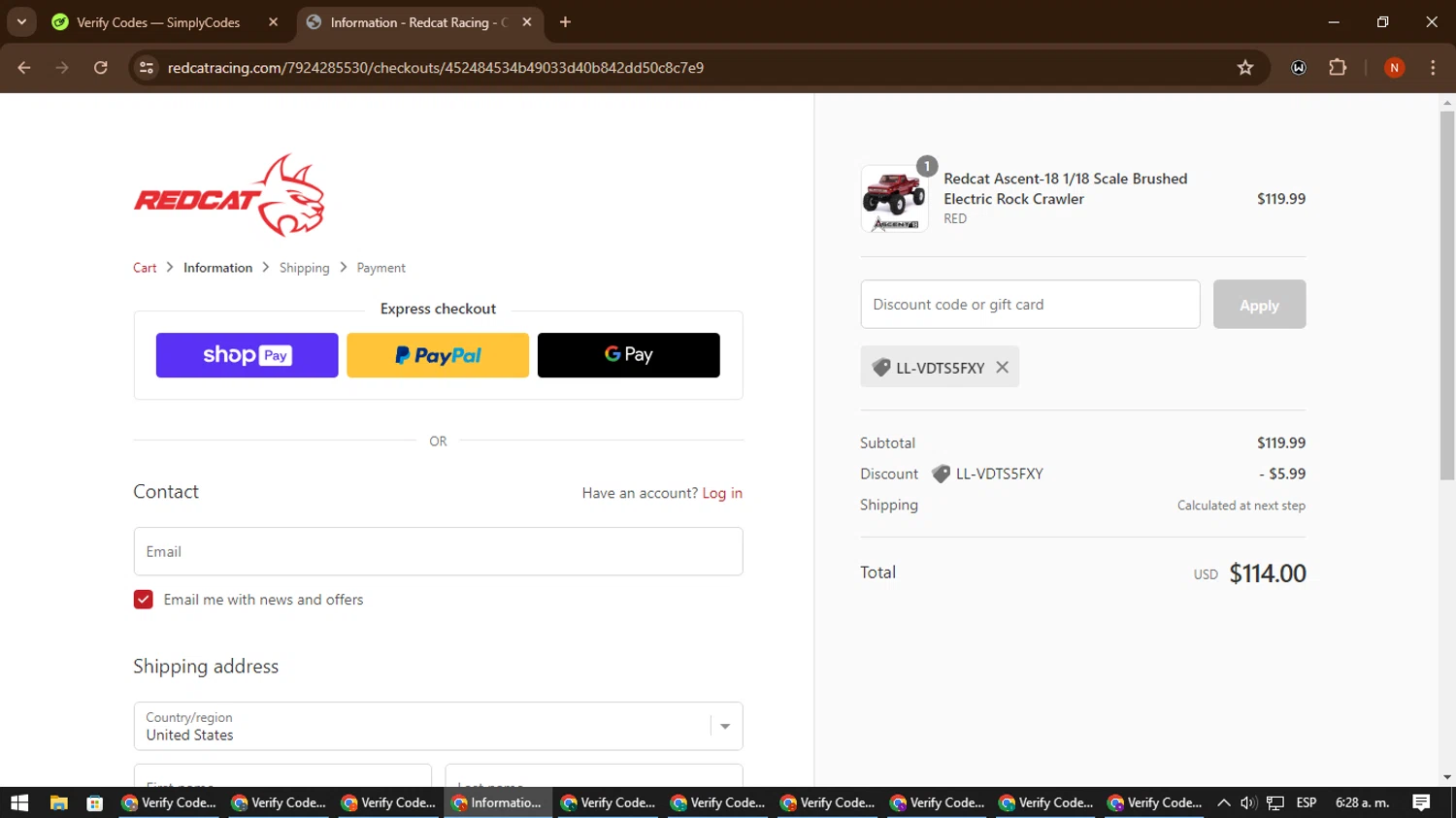Click the $114.00 total amount

pyautogui.click(x=1268, y=573)
